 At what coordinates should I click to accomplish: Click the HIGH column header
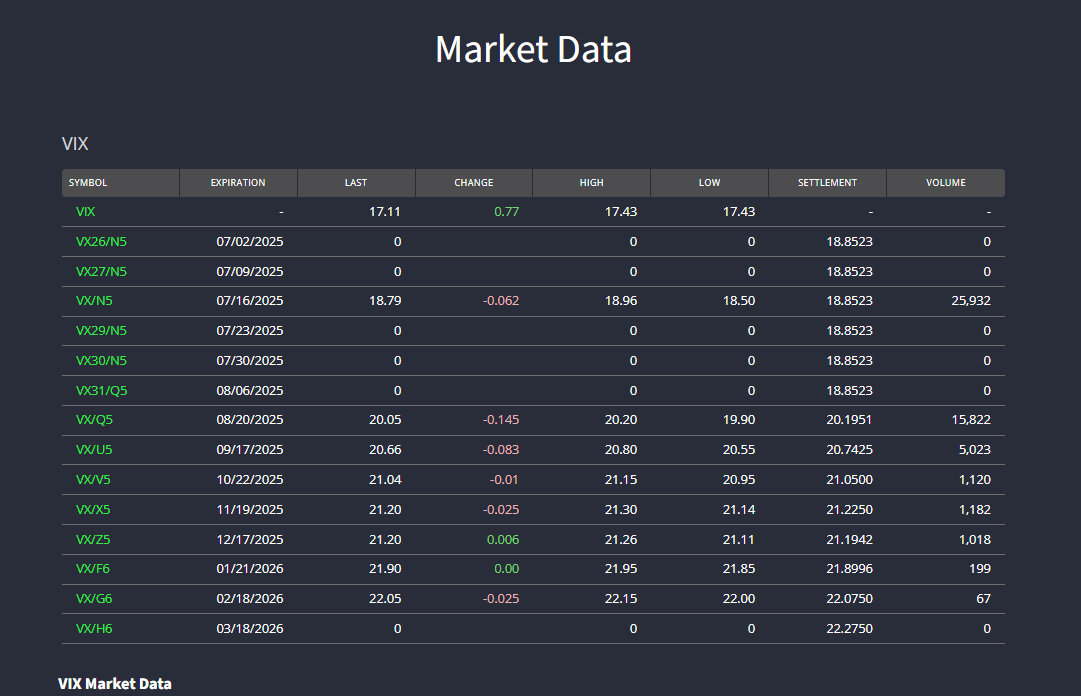click(592, 183)
